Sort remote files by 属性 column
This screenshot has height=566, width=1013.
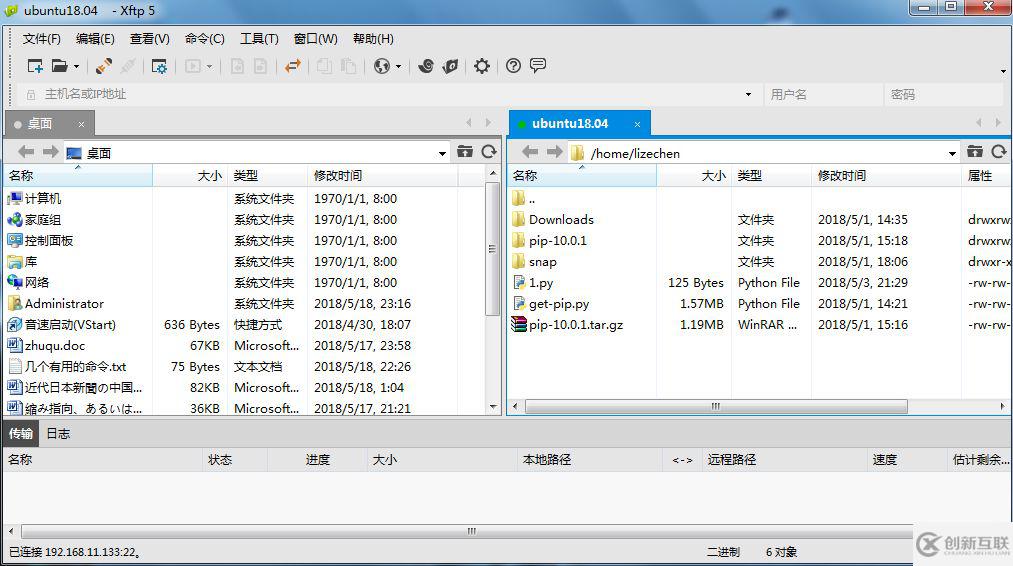tap(985, 176)
